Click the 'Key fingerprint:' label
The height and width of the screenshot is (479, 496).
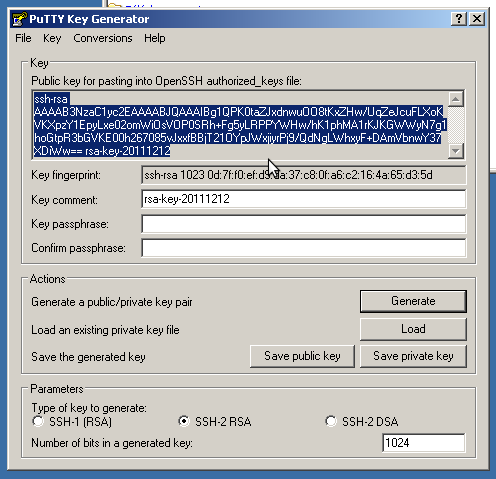[x=66, y=175]
